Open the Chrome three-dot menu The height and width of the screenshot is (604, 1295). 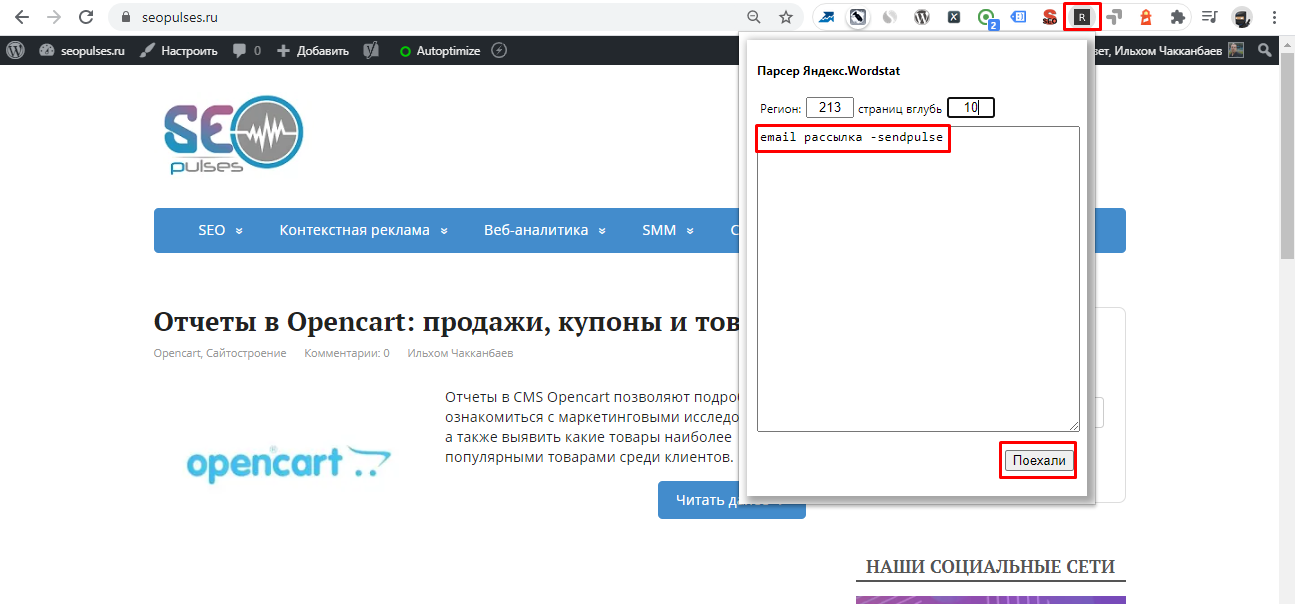[1274, 17]
